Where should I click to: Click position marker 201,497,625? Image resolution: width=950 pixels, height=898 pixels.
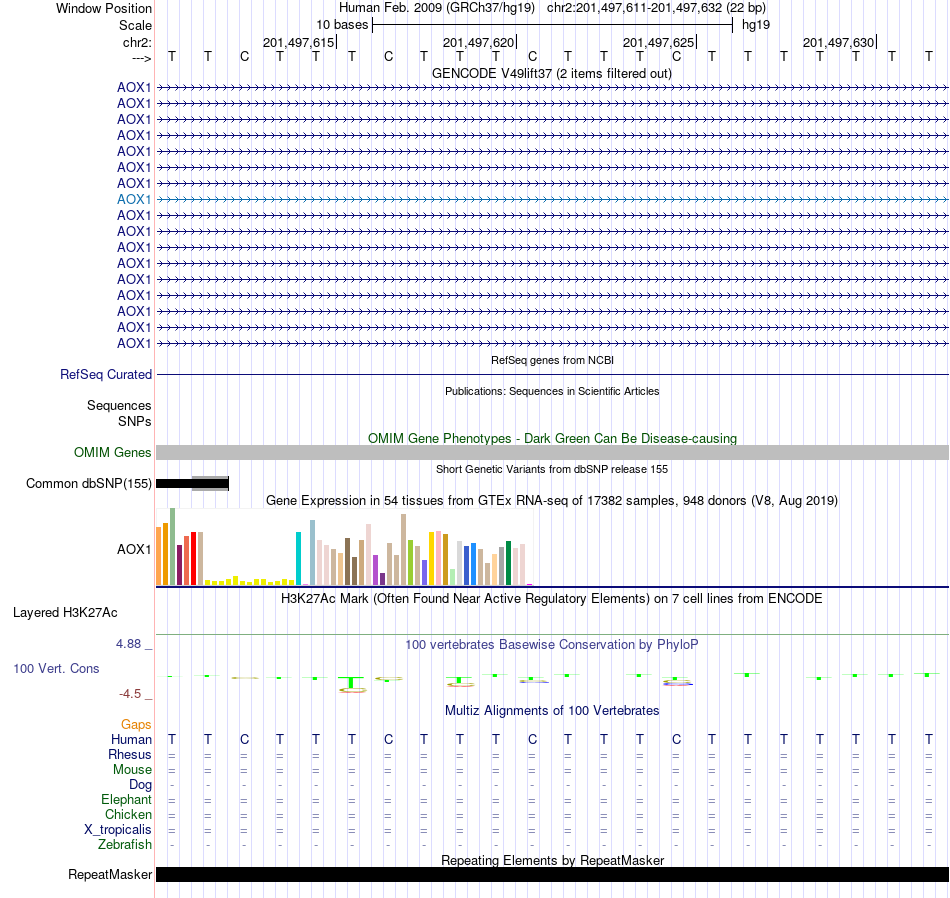click(x=659, y=42)
